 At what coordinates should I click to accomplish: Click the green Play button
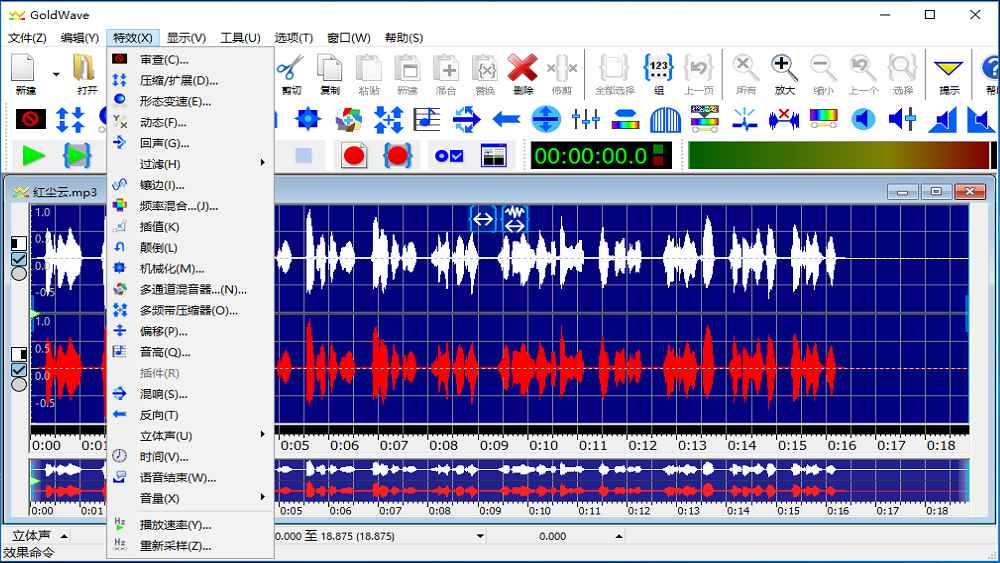pos(33,156)
